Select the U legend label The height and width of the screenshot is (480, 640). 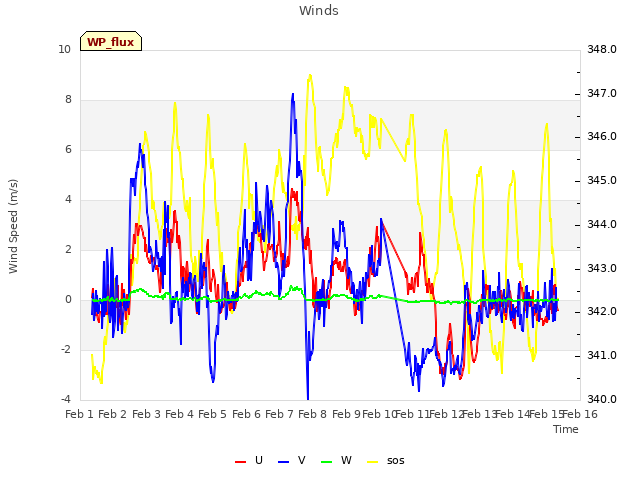click(259, 460)
